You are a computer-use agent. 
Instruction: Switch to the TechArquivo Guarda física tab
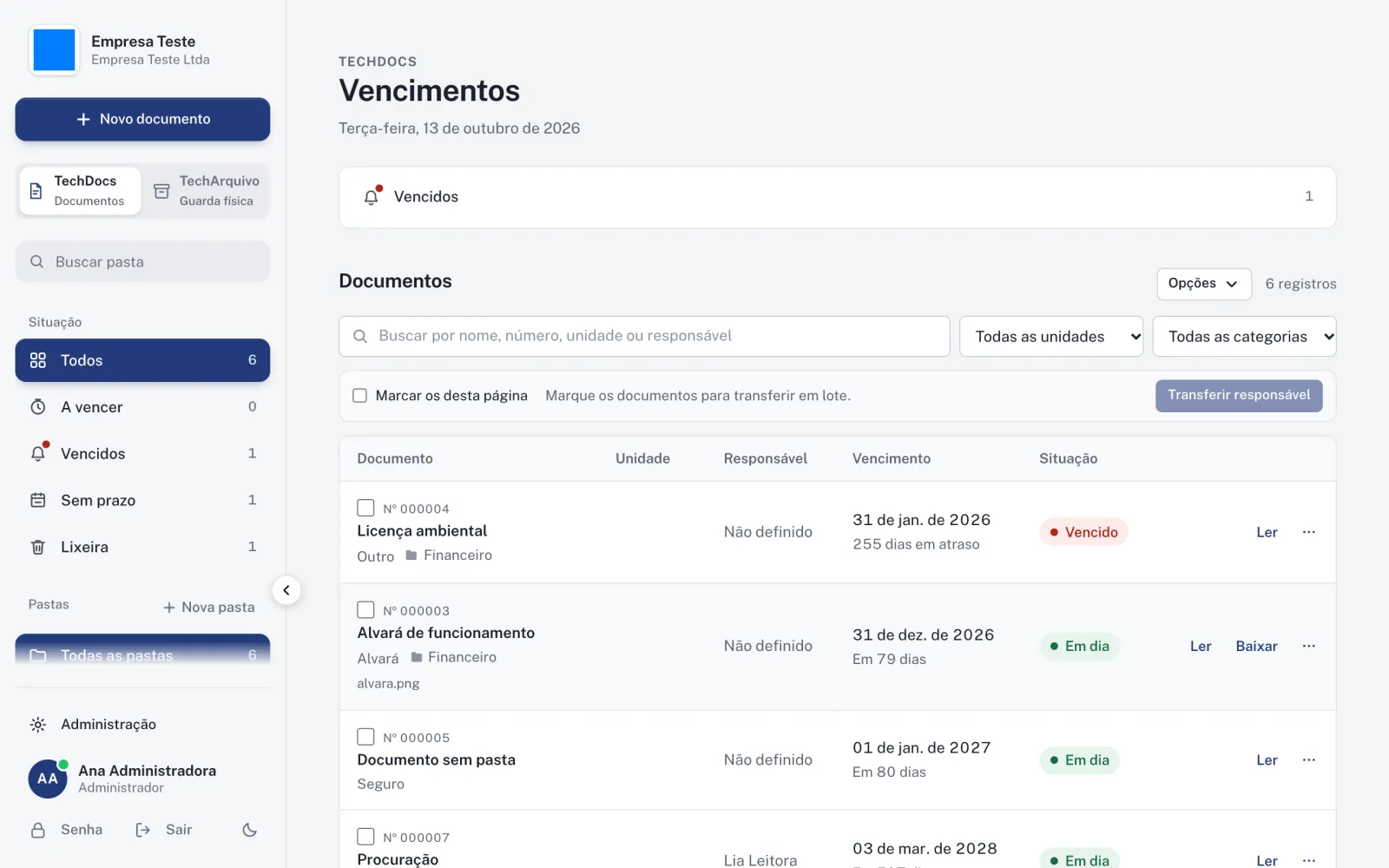coord(207,191)
